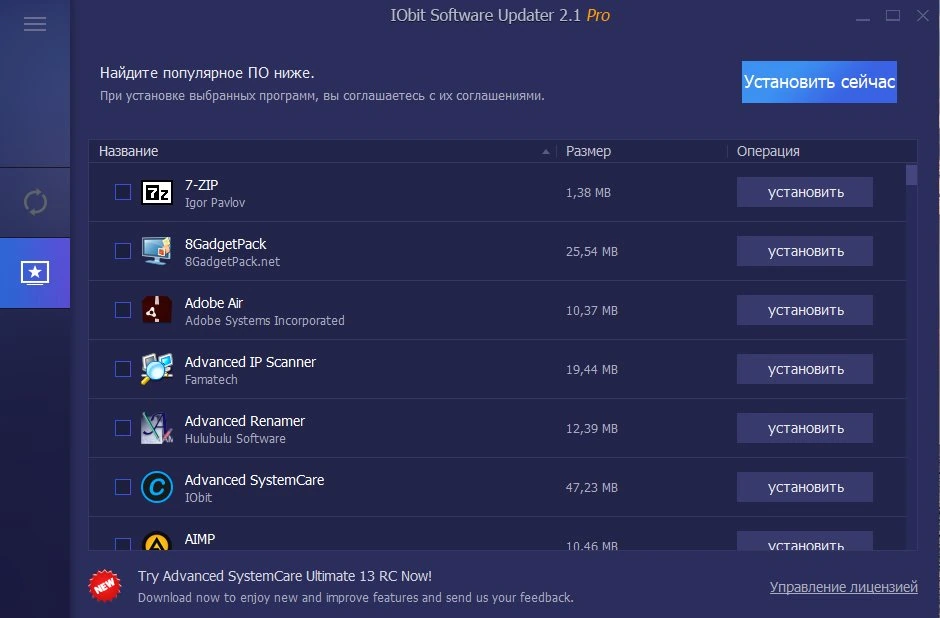Click the 47,23 MB size value
Screen dimensions: 940x618
(592, 487)
